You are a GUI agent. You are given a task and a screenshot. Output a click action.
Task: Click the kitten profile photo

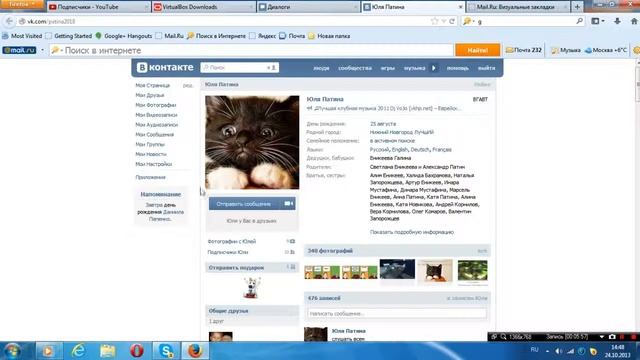(252, 142)
